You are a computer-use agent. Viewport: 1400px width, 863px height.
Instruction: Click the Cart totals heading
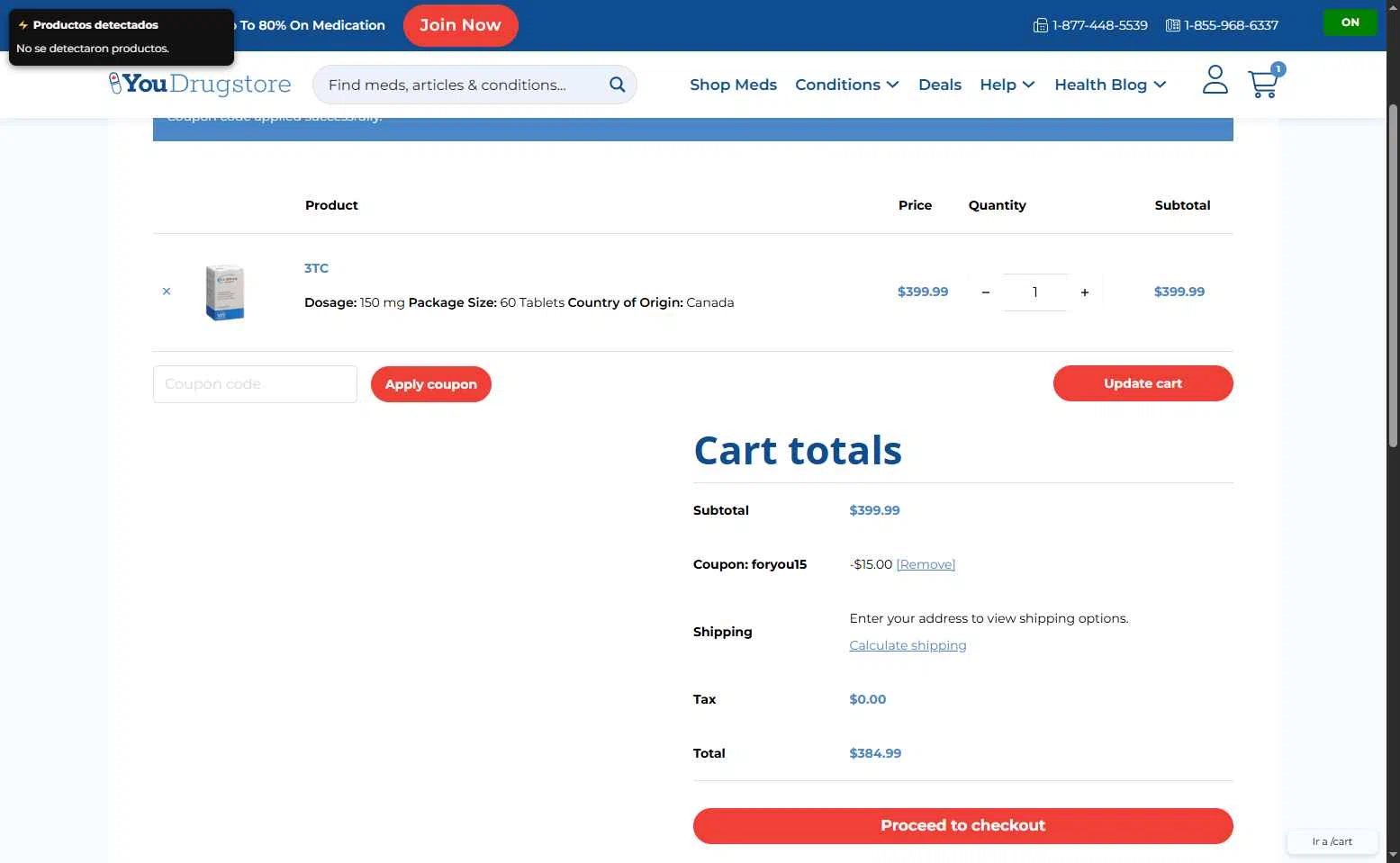[x=798, y=450]
